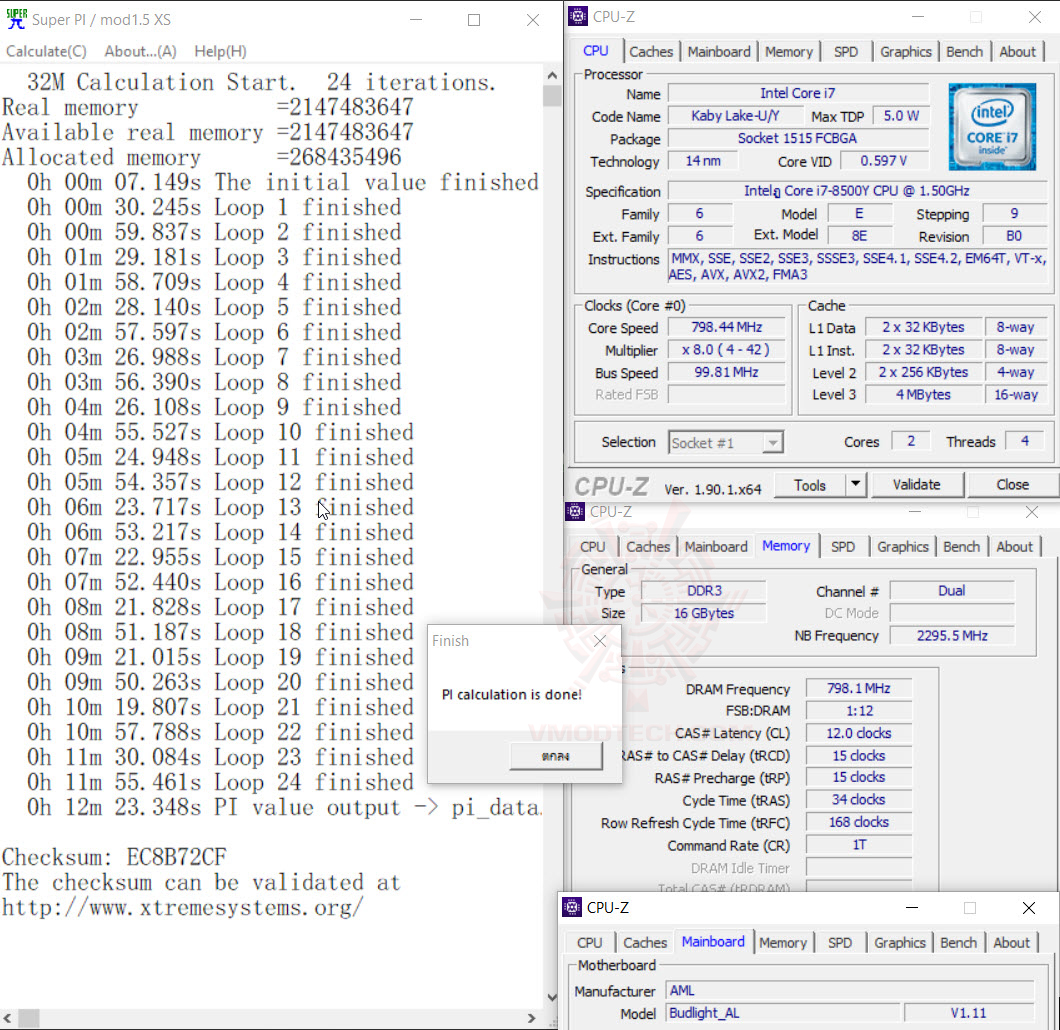
Task: Open Bench tab in bottom Mainboard CPU-Z window
Action: pos(959,943)
